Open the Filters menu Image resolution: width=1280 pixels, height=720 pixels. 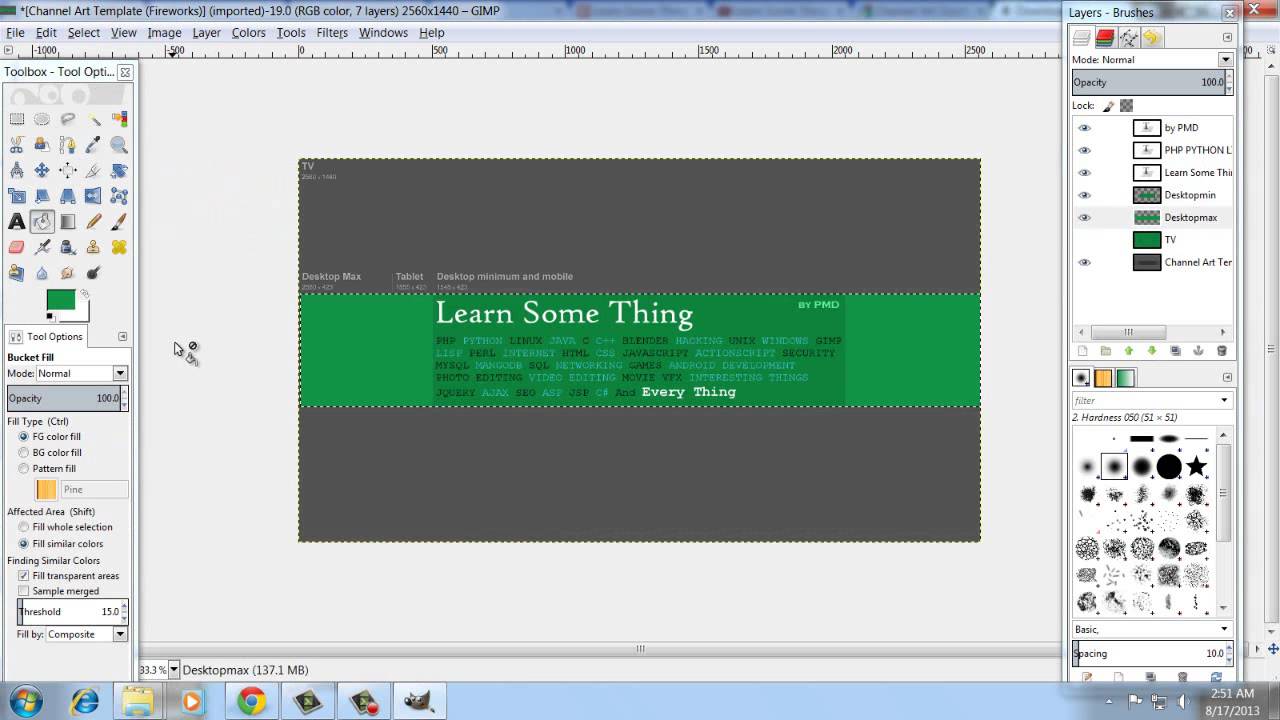332,32
